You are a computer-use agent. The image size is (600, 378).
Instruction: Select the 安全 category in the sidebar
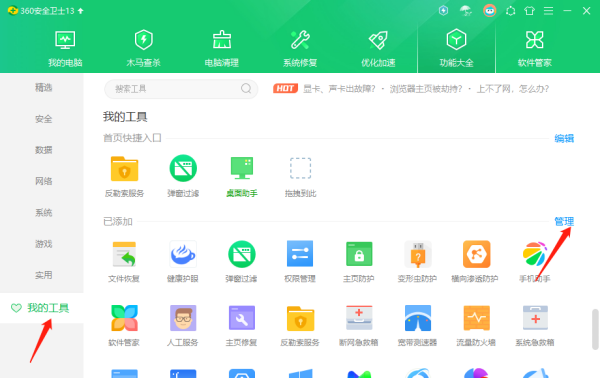[43, 119]
